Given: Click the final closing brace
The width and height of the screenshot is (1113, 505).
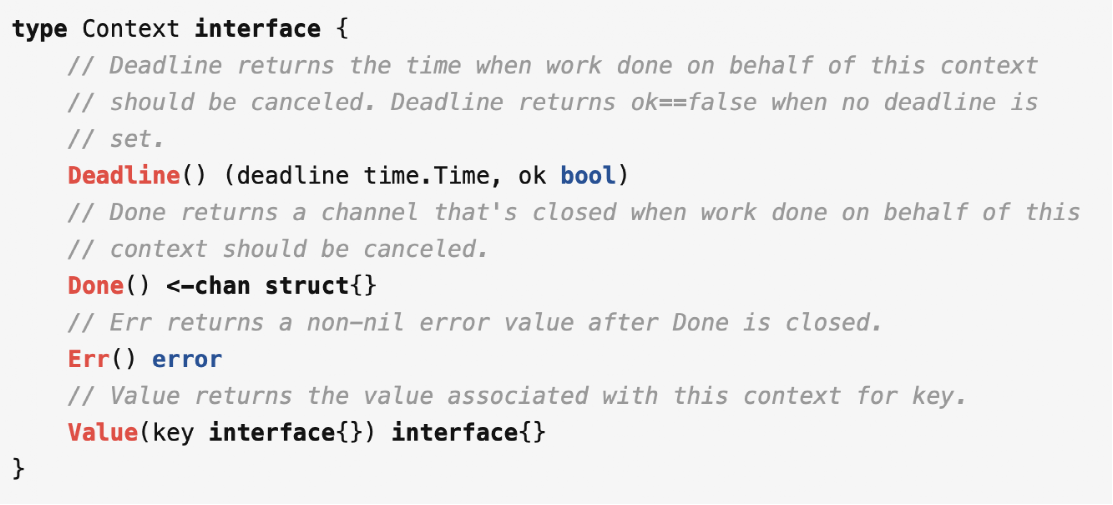Looking at the screenshot, I should point(18,469).
